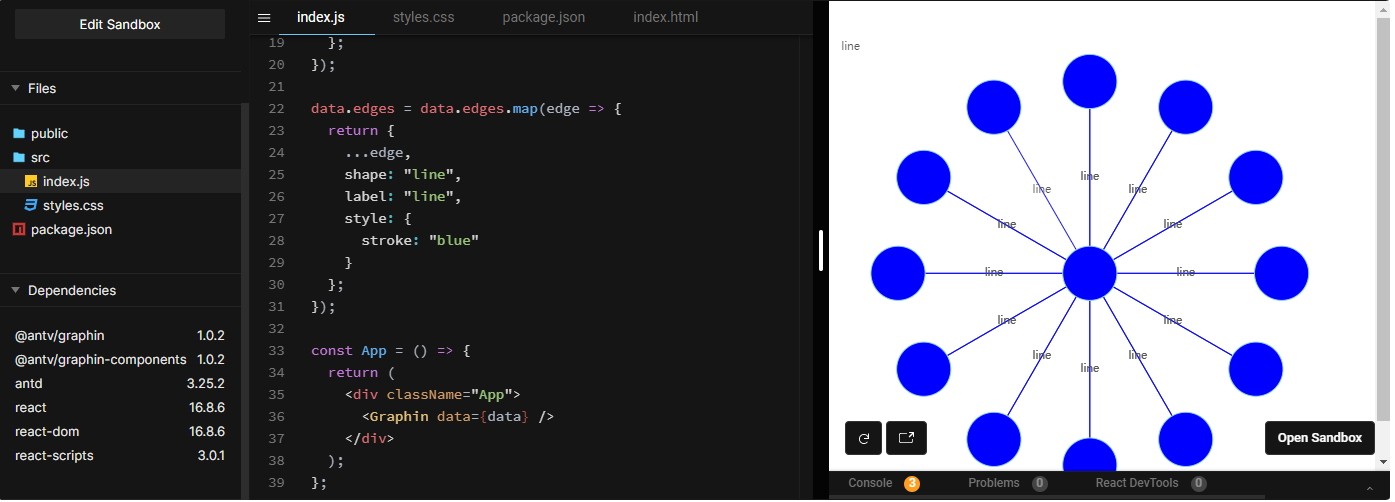
Task: Click the src folder icon
Action: [x=18, y=157]
